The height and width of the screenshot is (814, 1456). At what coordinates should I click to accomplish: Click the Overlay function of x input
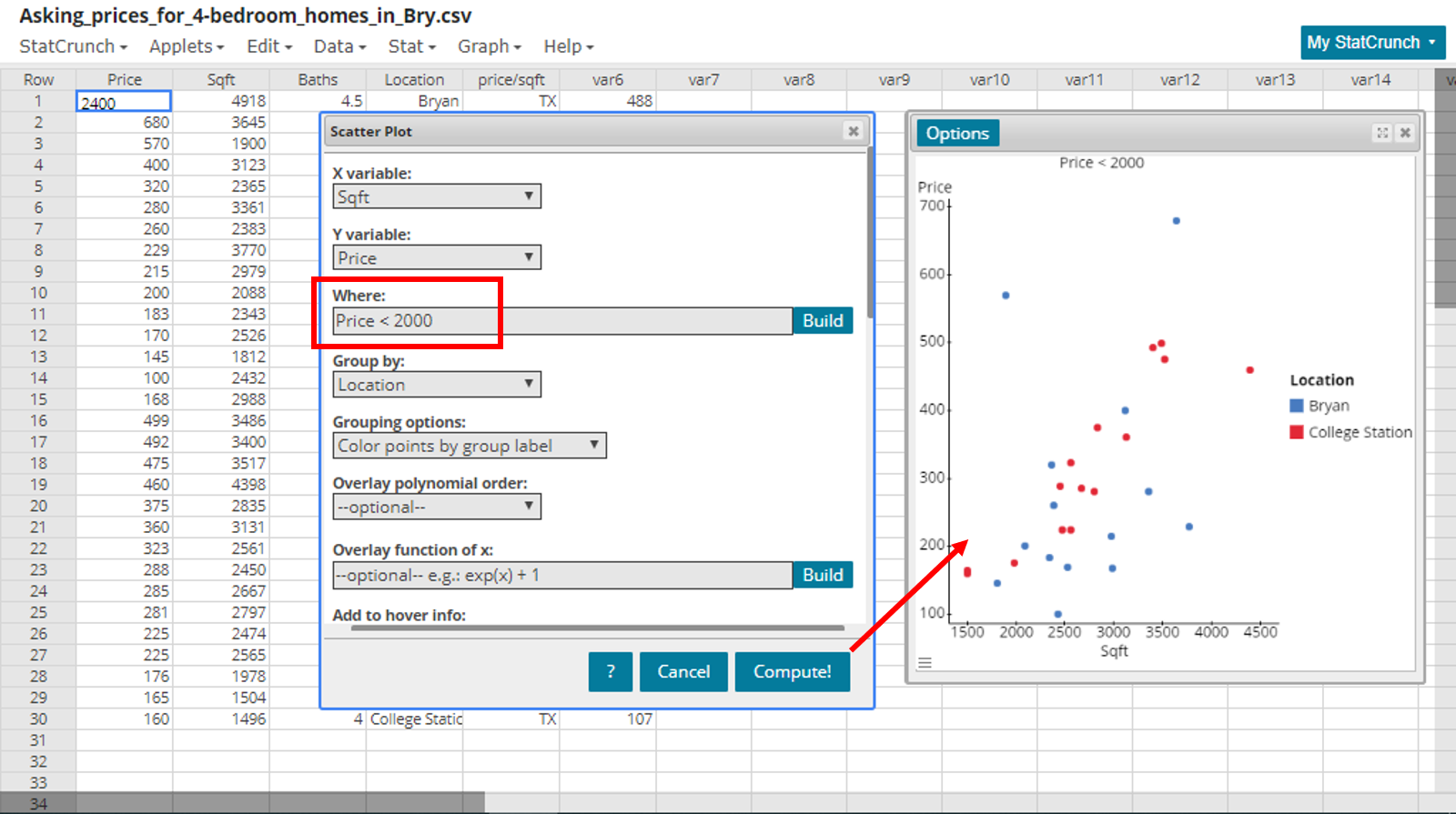point(561,575)
